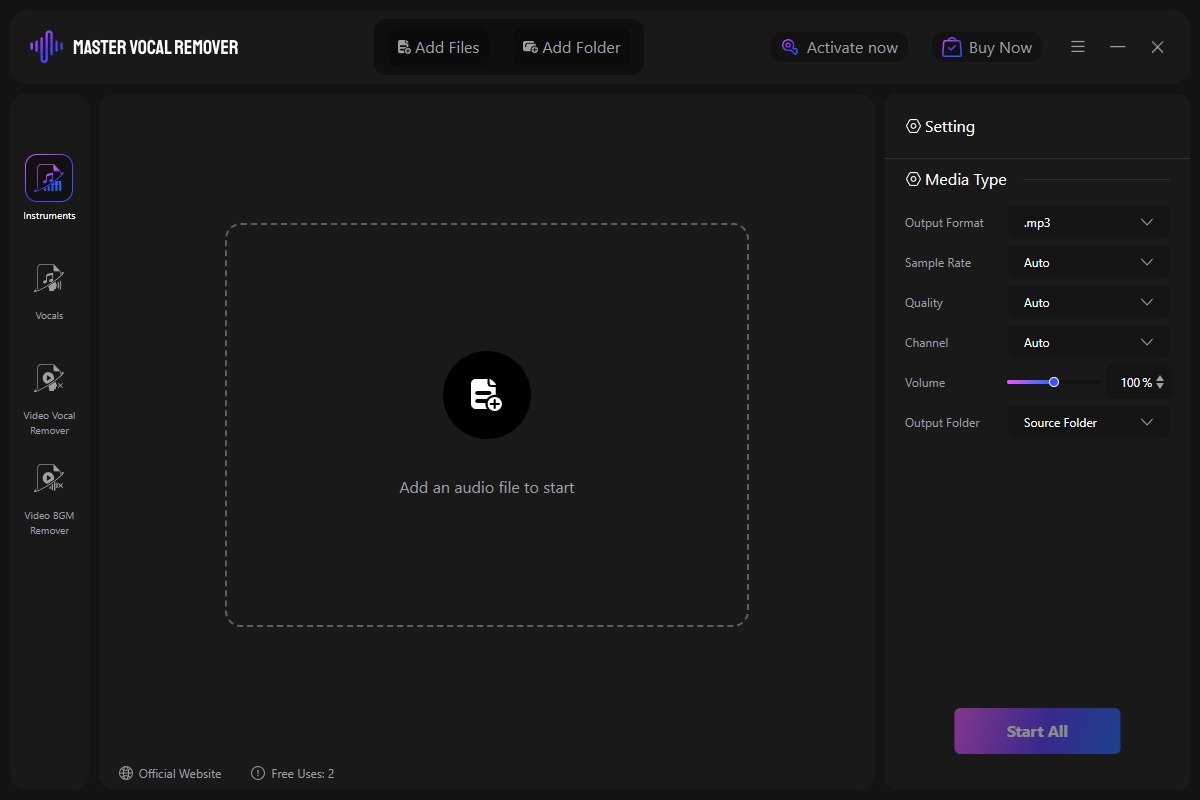The width and height of the screenshot is (1200, 800).
Task: Click the Add Folder button
Action: click(x=572, y=47)
